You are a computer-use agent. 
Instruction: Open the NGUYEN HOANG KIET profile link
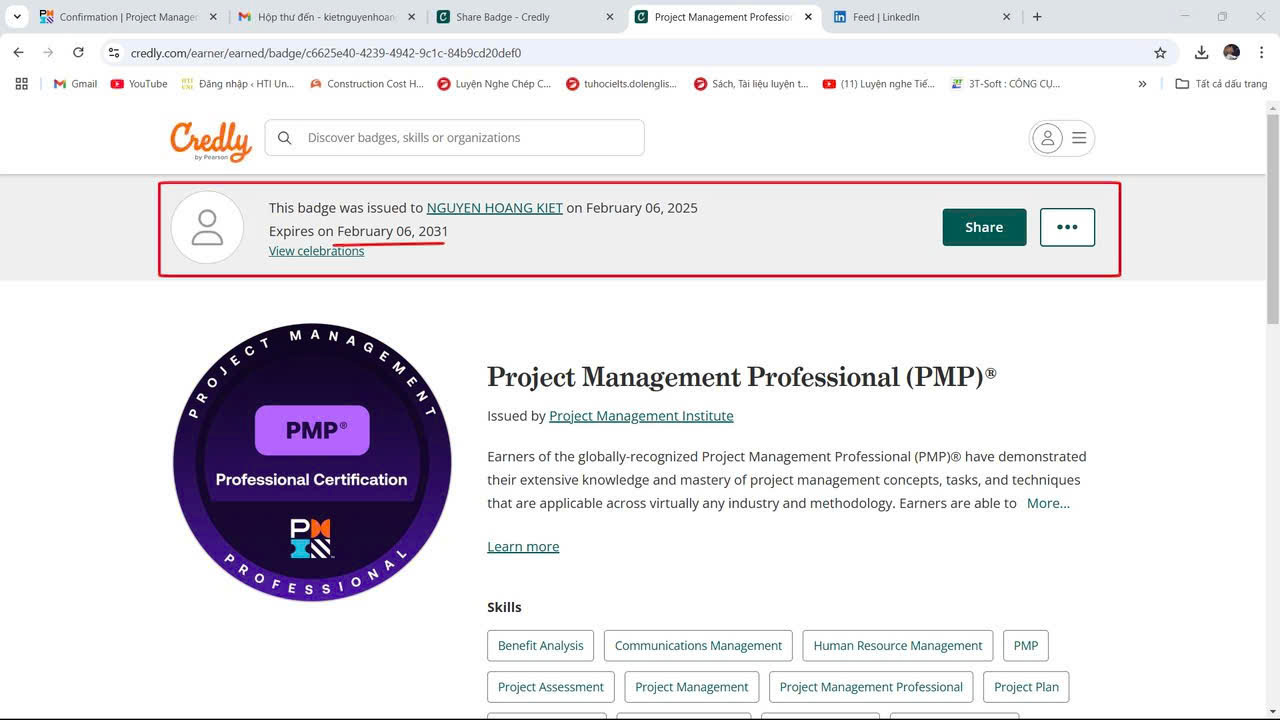(x=494, y=208)
